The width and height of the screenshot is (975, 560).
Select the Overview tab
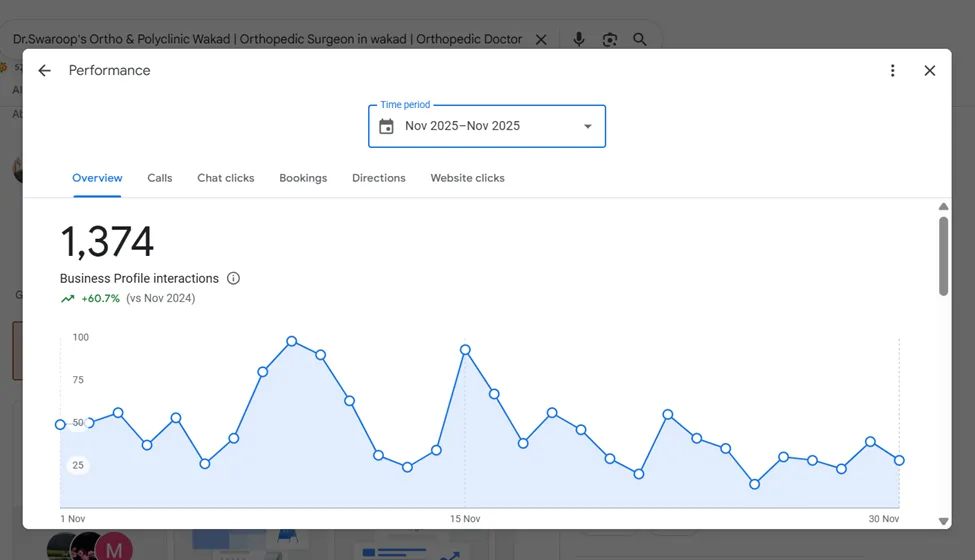pyautogui.click(x=97, y=178)
